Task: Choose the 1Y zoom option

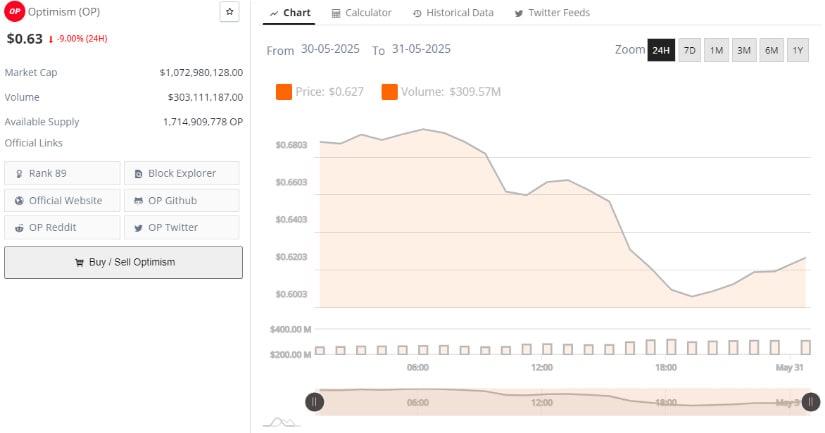Action: [798, 50]
